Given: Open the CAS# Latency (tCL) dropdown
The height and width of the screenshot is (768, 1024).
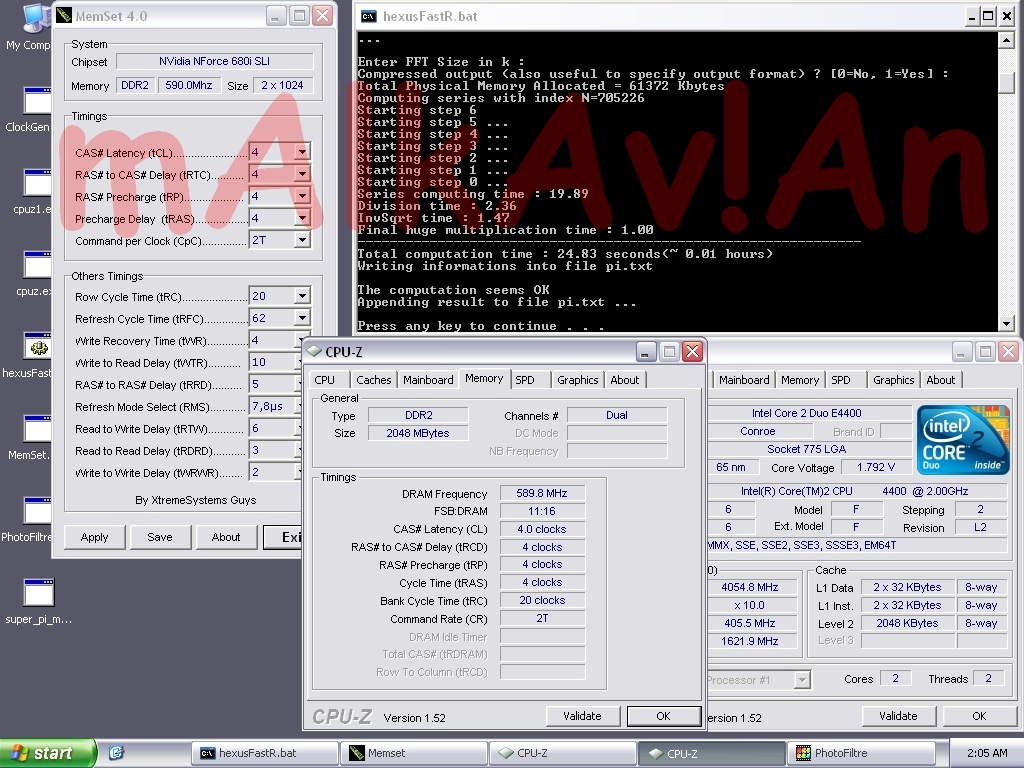Looking at the screenshot, I should click(x=302, y=152).
